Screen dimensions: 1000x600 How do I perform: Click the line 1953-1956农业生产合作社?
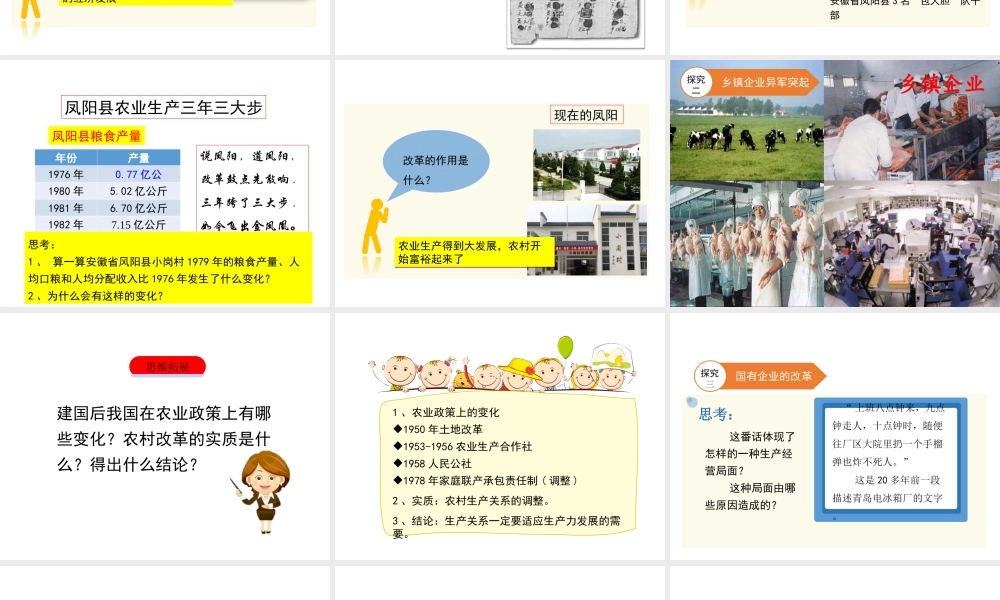(x=462, y=446)
